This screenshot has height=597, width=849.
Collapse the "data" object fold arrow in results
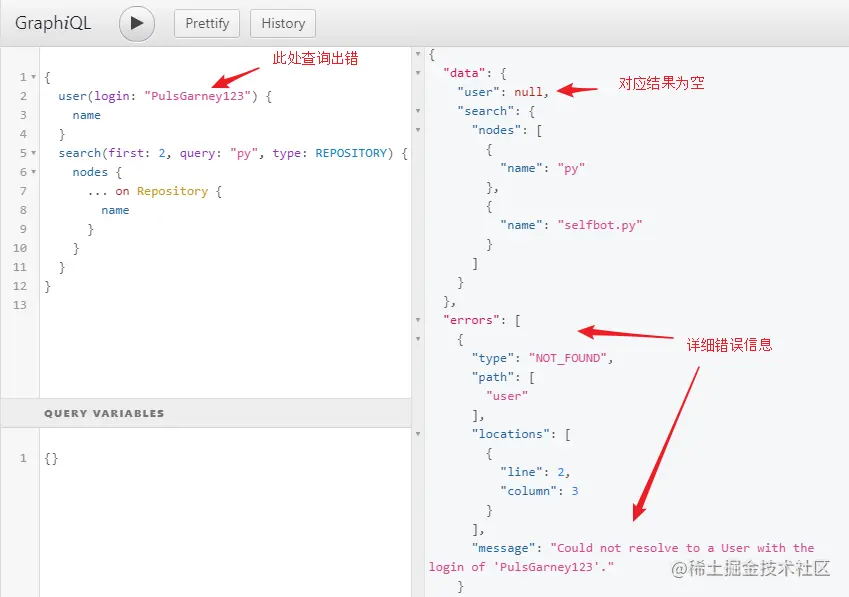tap(418, 73)
